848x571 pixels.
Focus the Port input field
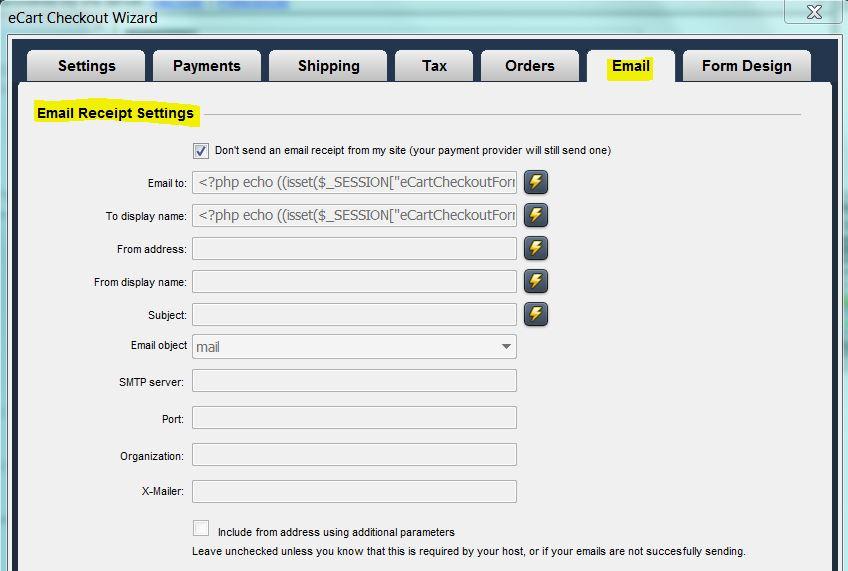[354, 418]
